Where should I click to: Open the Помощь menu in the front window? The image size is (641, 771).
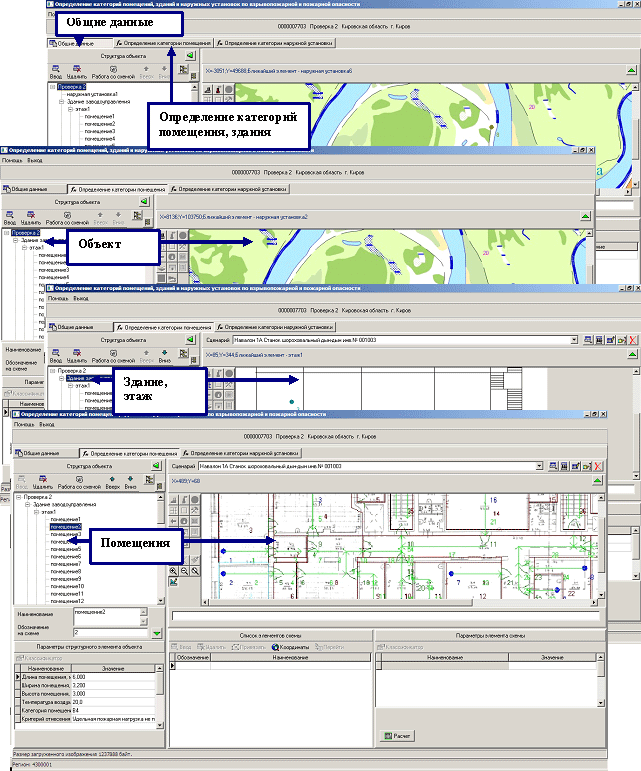pos(20,424)
